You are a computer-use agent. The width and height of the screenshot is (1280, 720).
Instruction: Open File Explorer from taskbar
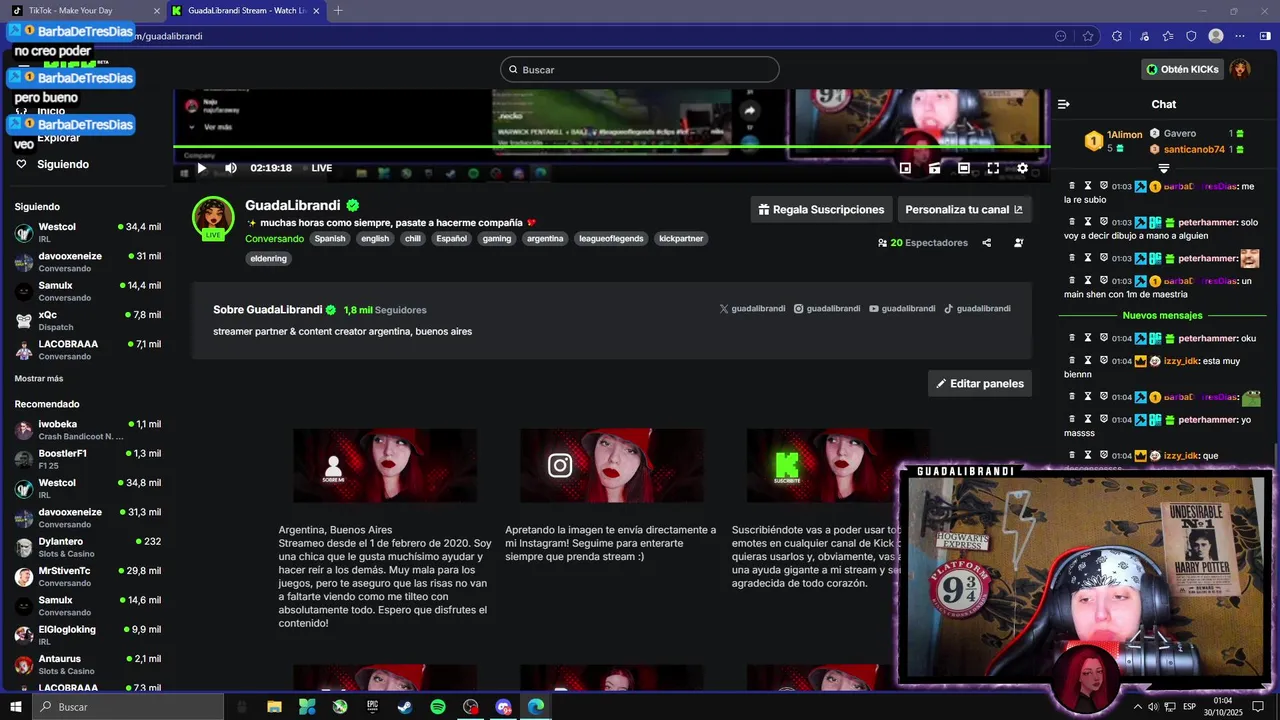click(274, 707)
